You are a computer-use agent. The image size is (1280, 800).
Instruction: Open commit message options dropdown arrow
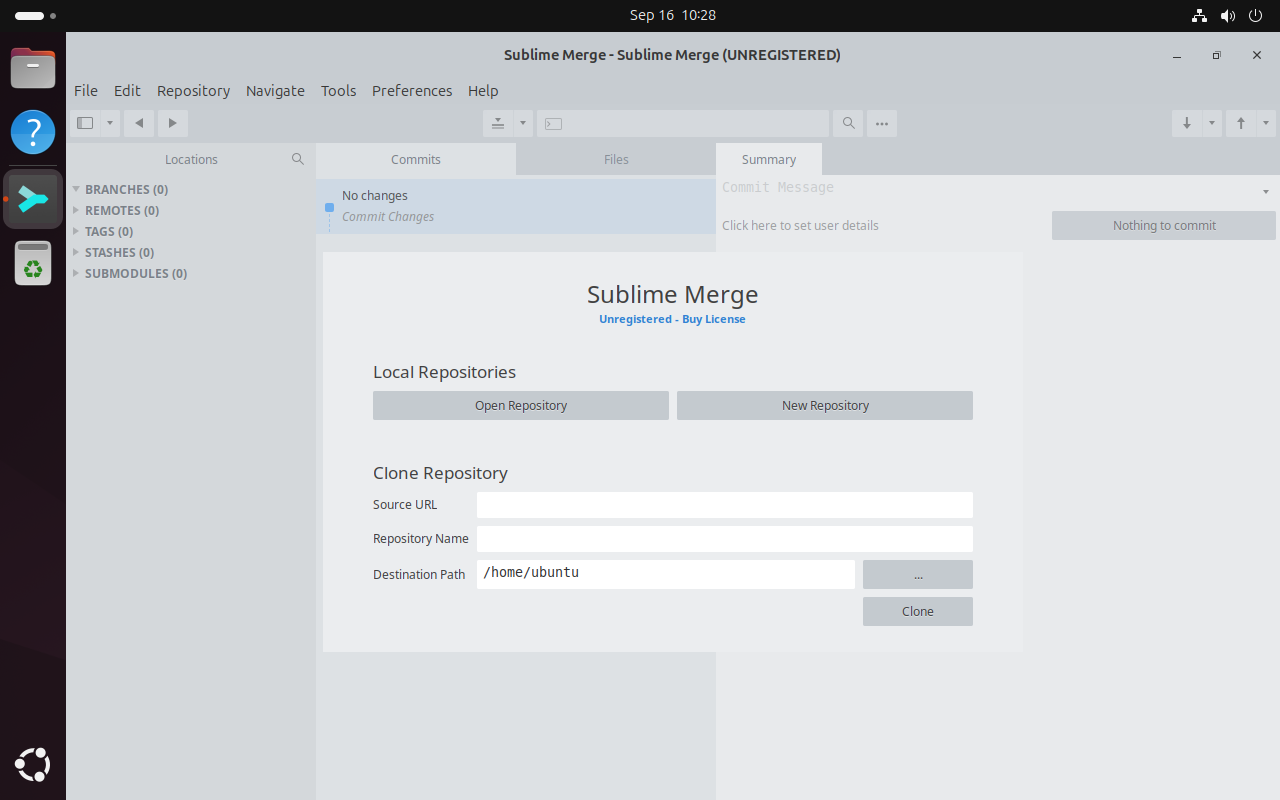(1266, 191)
